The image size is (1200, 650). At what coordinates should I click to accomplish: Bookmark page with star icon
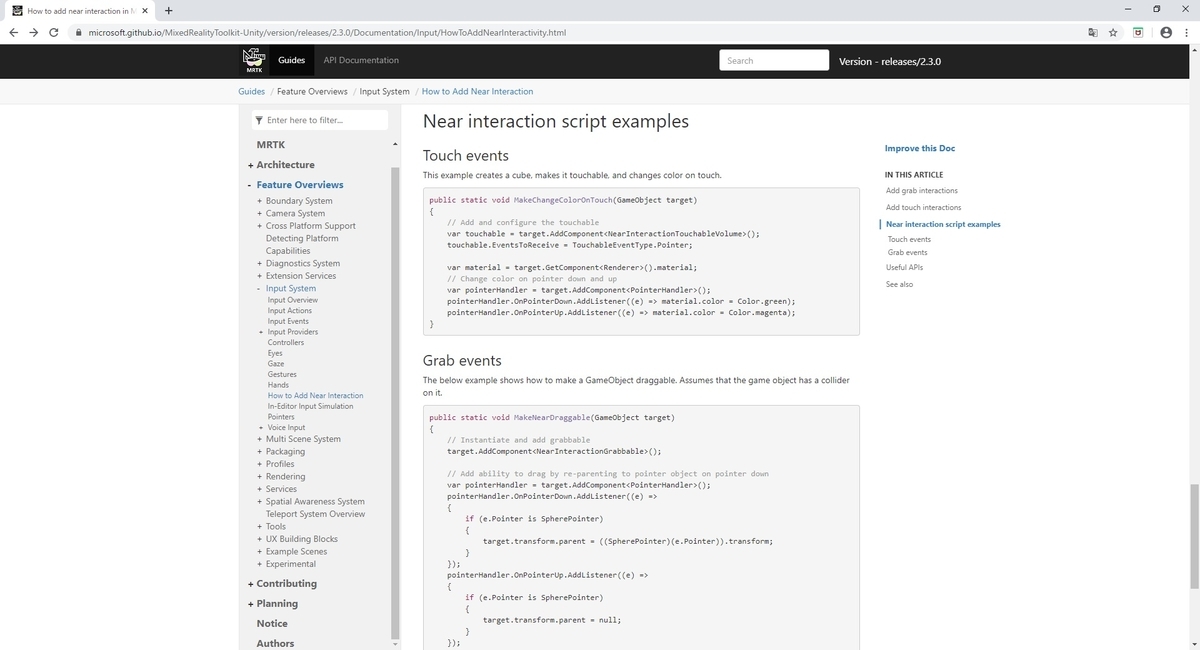point(1113,32)
